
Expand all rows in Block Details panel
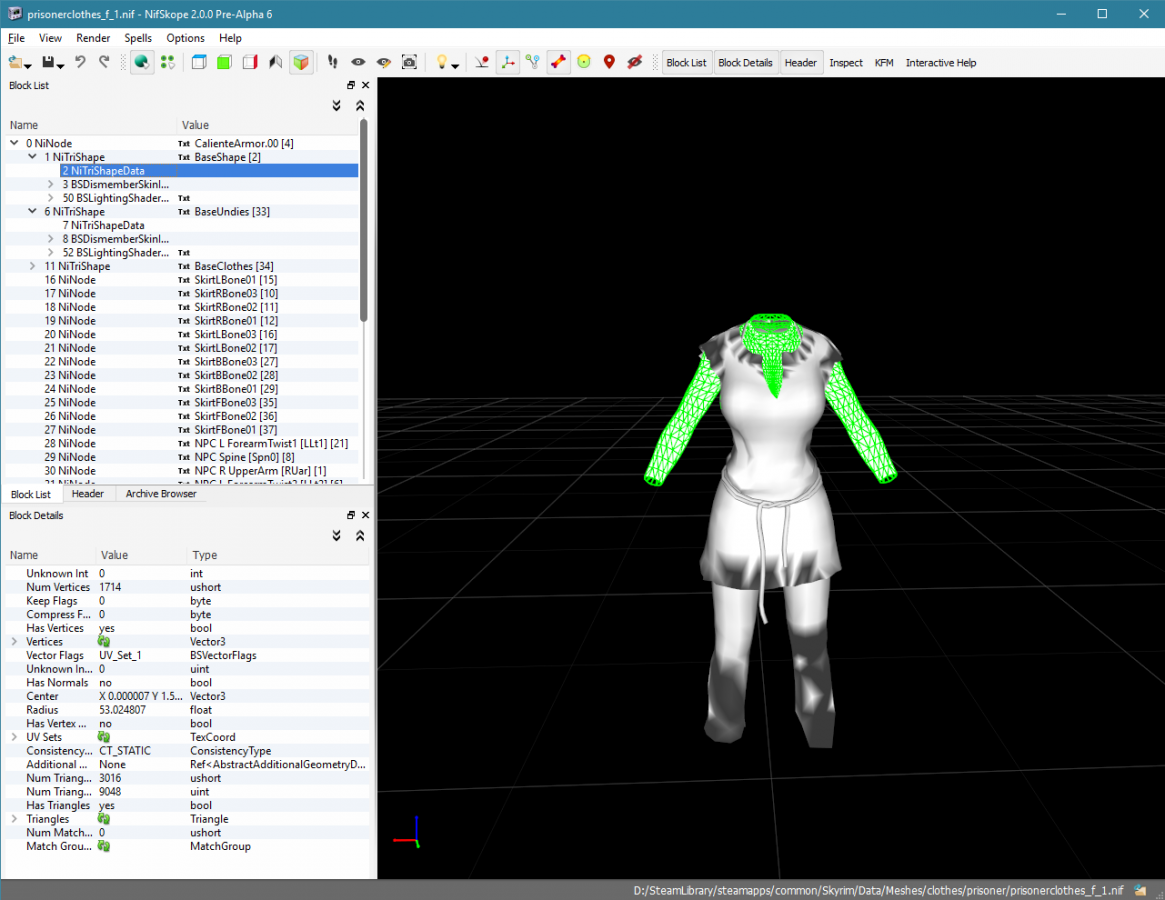[337, 535]
